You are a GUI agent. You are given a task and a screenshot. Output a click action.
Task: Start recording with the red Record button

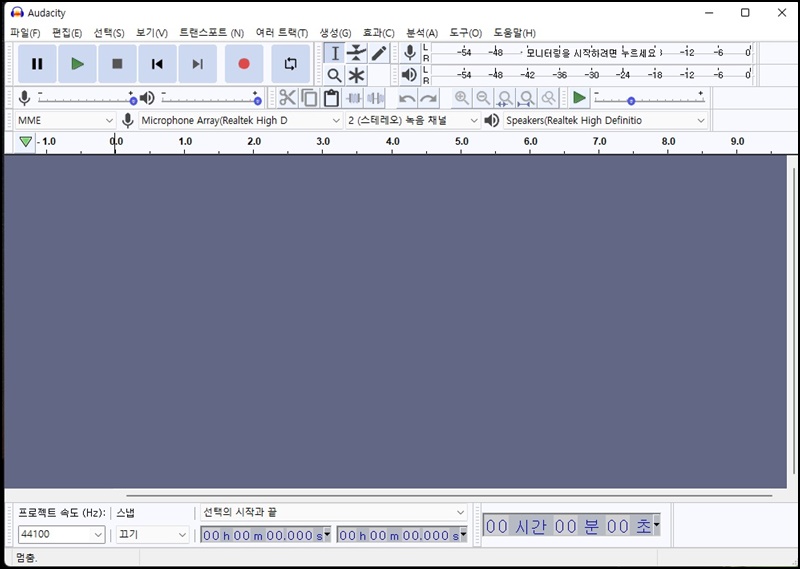(244, 64)
